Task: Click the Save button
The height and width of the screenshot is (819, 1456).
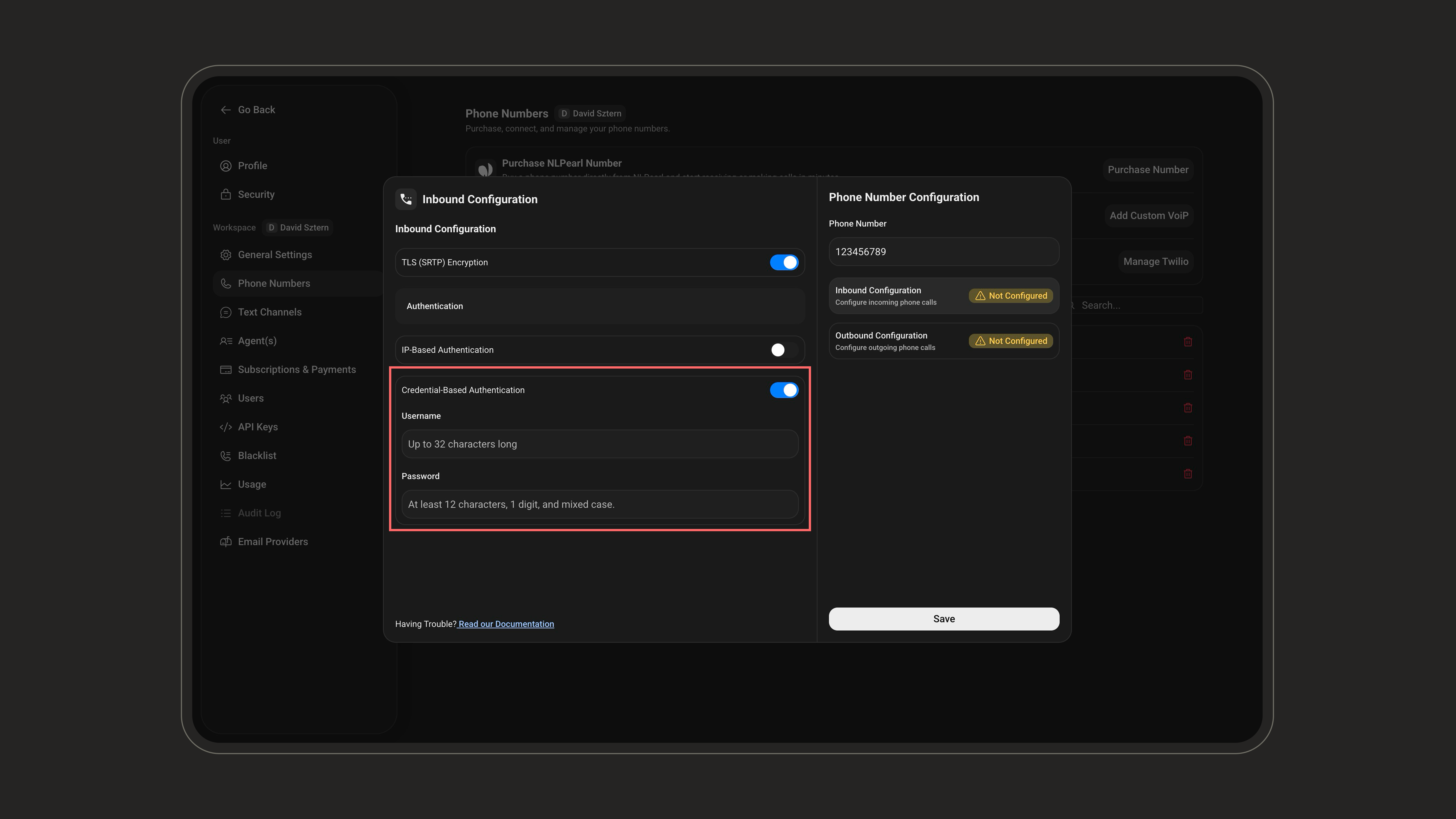Action: [944, 619]
